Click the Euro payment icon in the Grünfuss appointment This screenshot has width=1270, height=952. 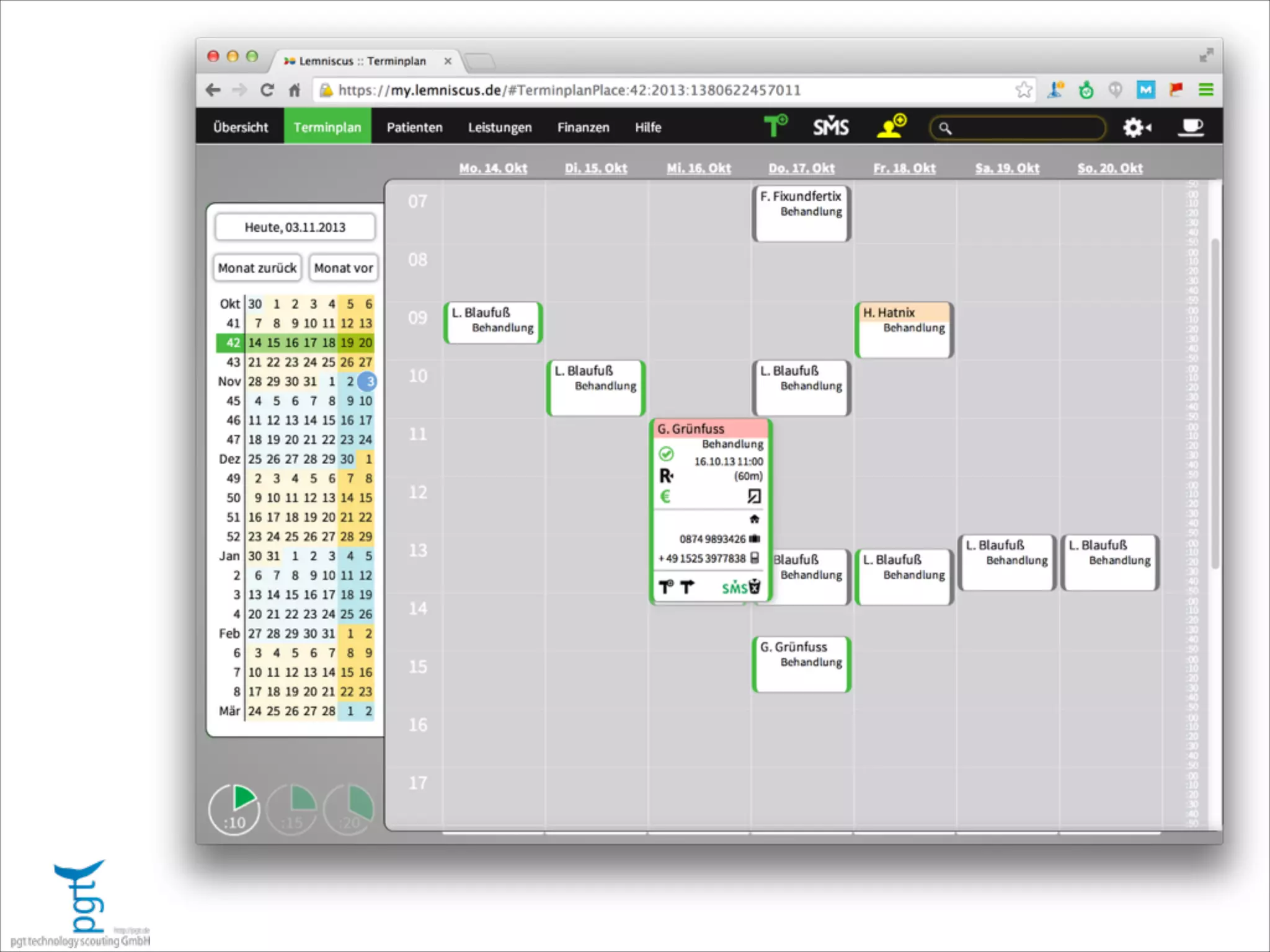click(665, 496)
